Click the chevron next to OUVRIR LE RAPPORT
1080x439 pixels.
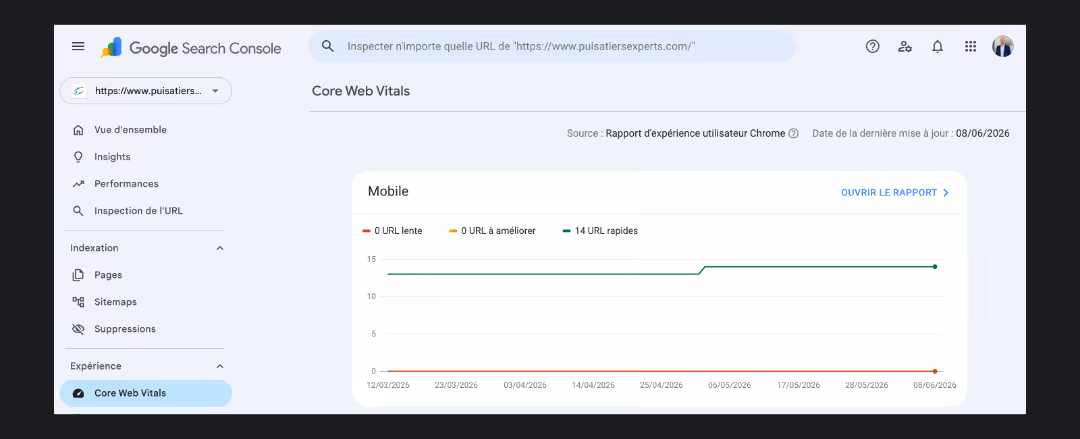(946, 193)
